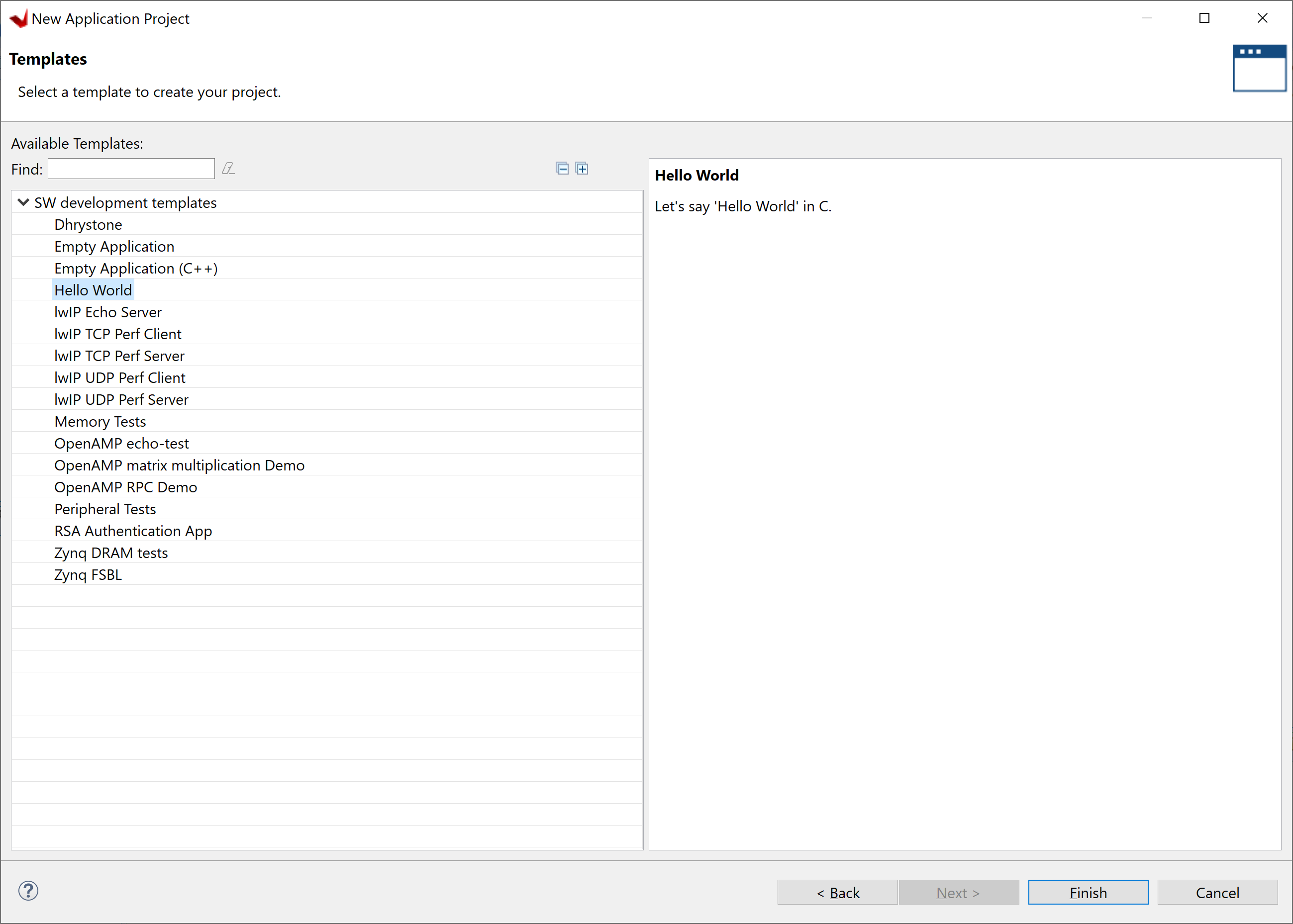Select the RSA Authentication App template
Screen dimensions: 1293x924
coord(133,531)
